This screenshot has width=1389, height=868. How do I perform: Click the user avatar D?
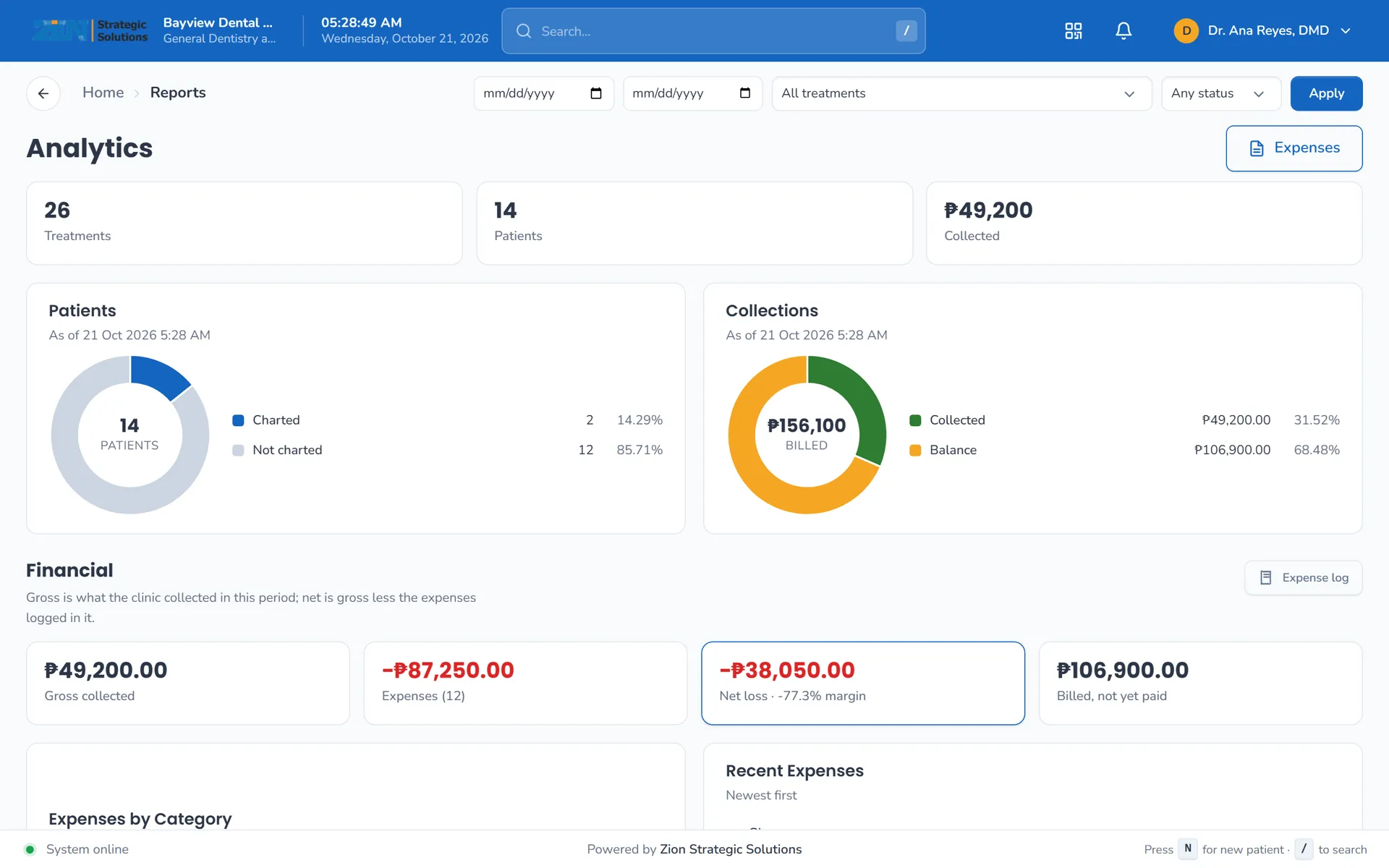tap(1186, 30)
